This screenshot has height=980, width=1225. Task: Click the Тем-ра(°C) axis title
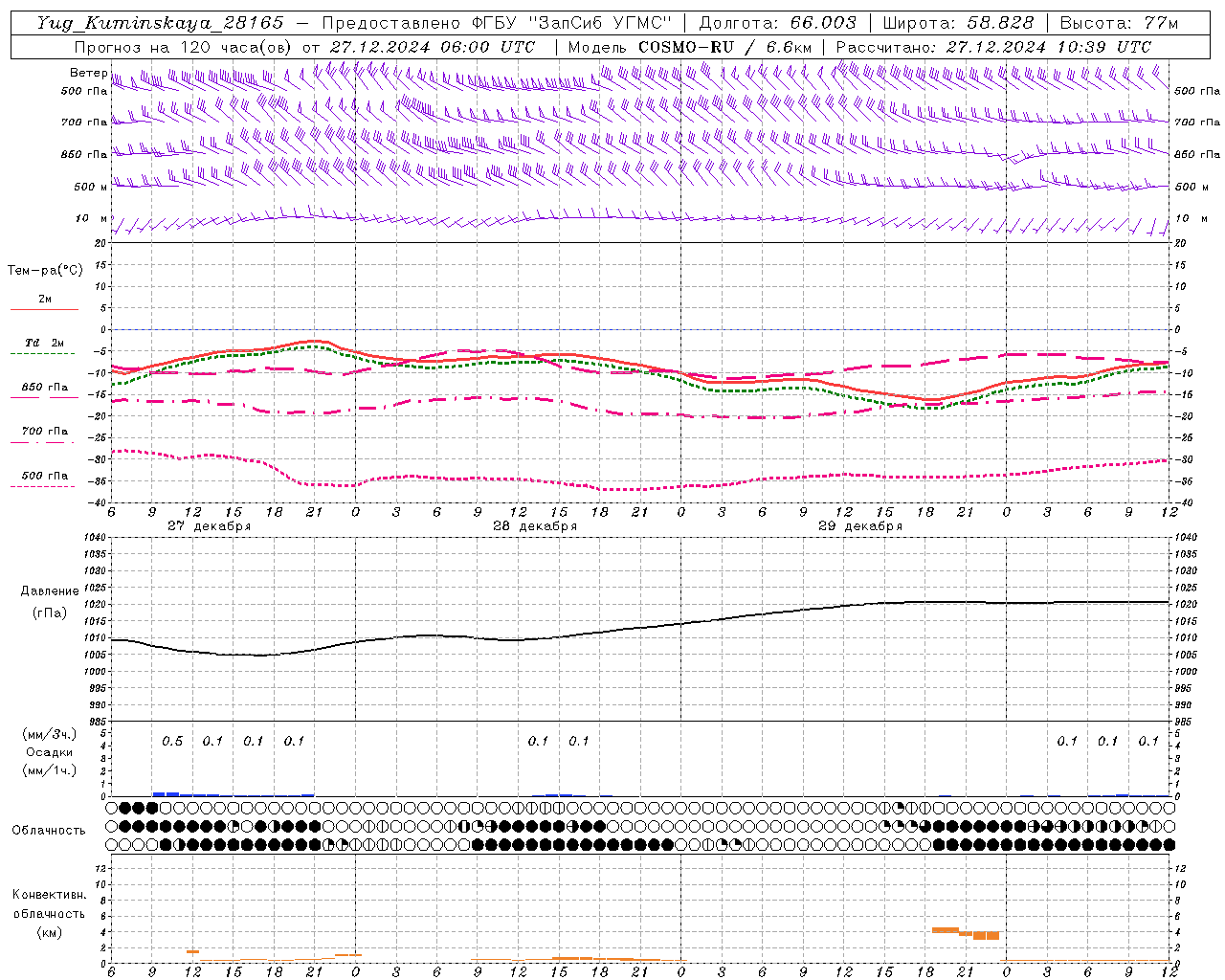[45, 271]
